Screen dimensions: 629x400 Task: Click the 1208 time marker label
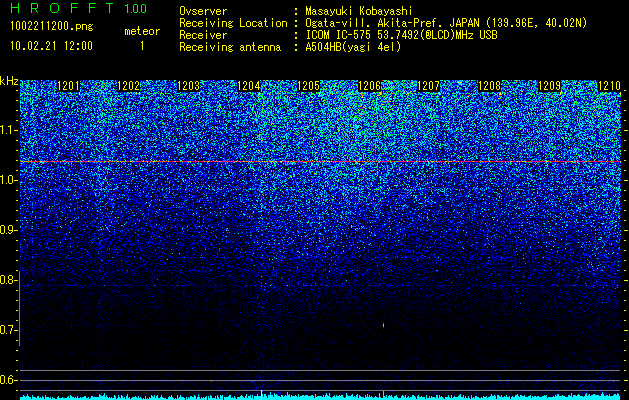489,86
